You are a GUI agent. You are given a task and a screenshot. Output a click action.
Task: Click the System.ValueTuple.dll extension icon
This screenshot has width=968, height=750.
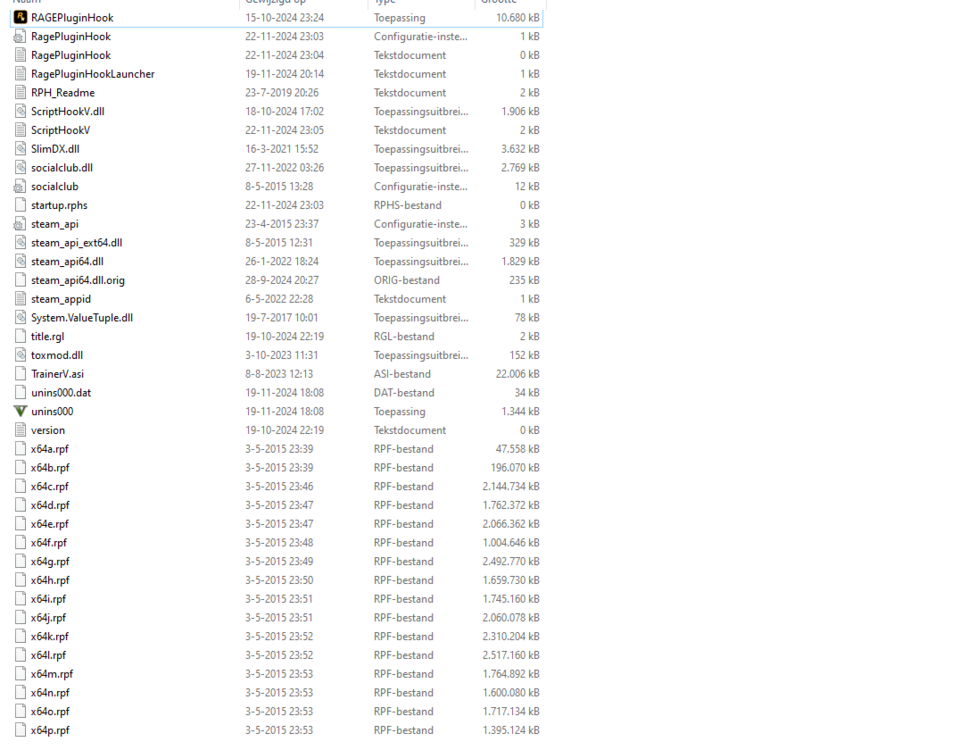(20, 317)
